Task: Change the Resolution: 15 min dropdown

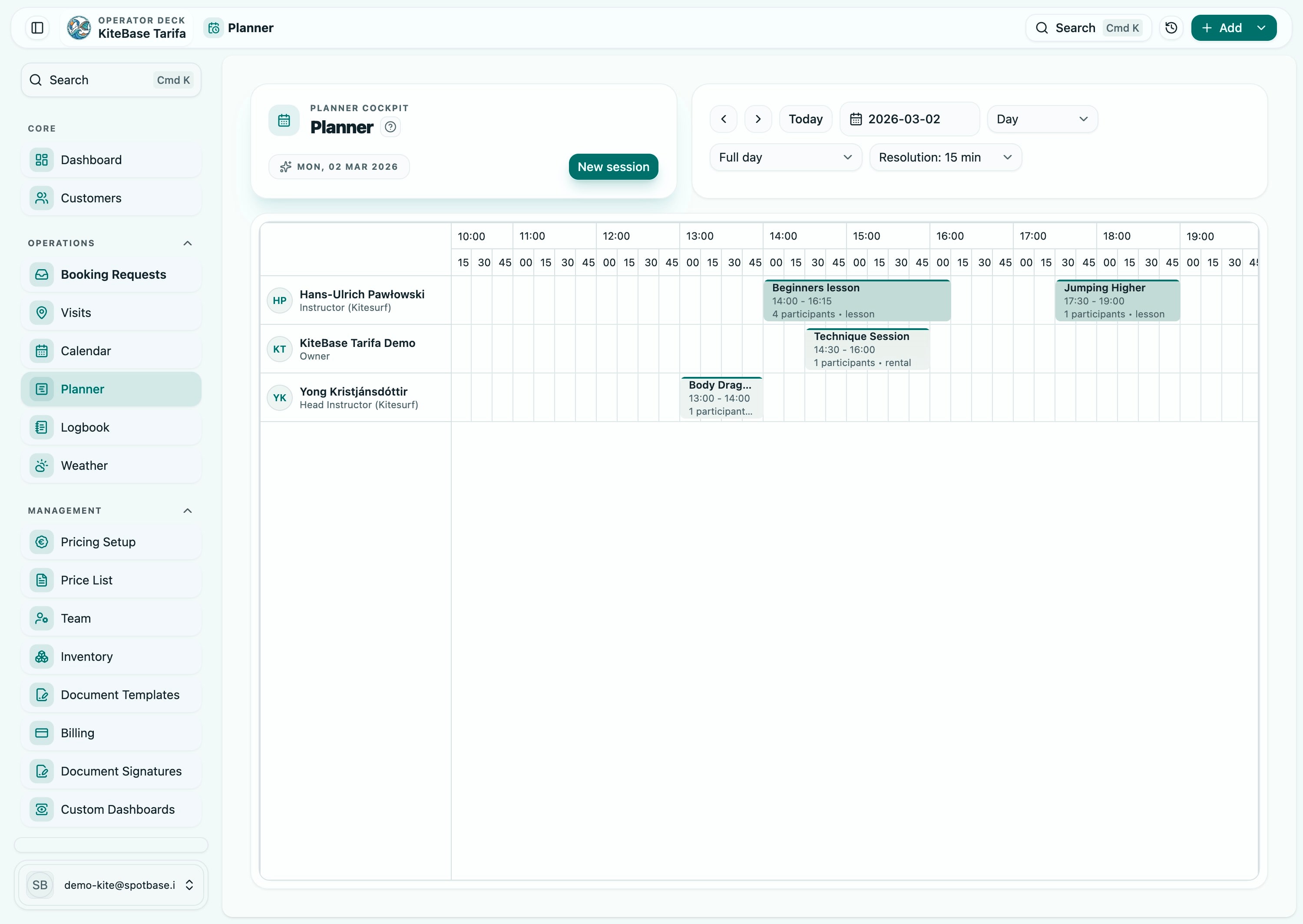Action: coord(946,157)
